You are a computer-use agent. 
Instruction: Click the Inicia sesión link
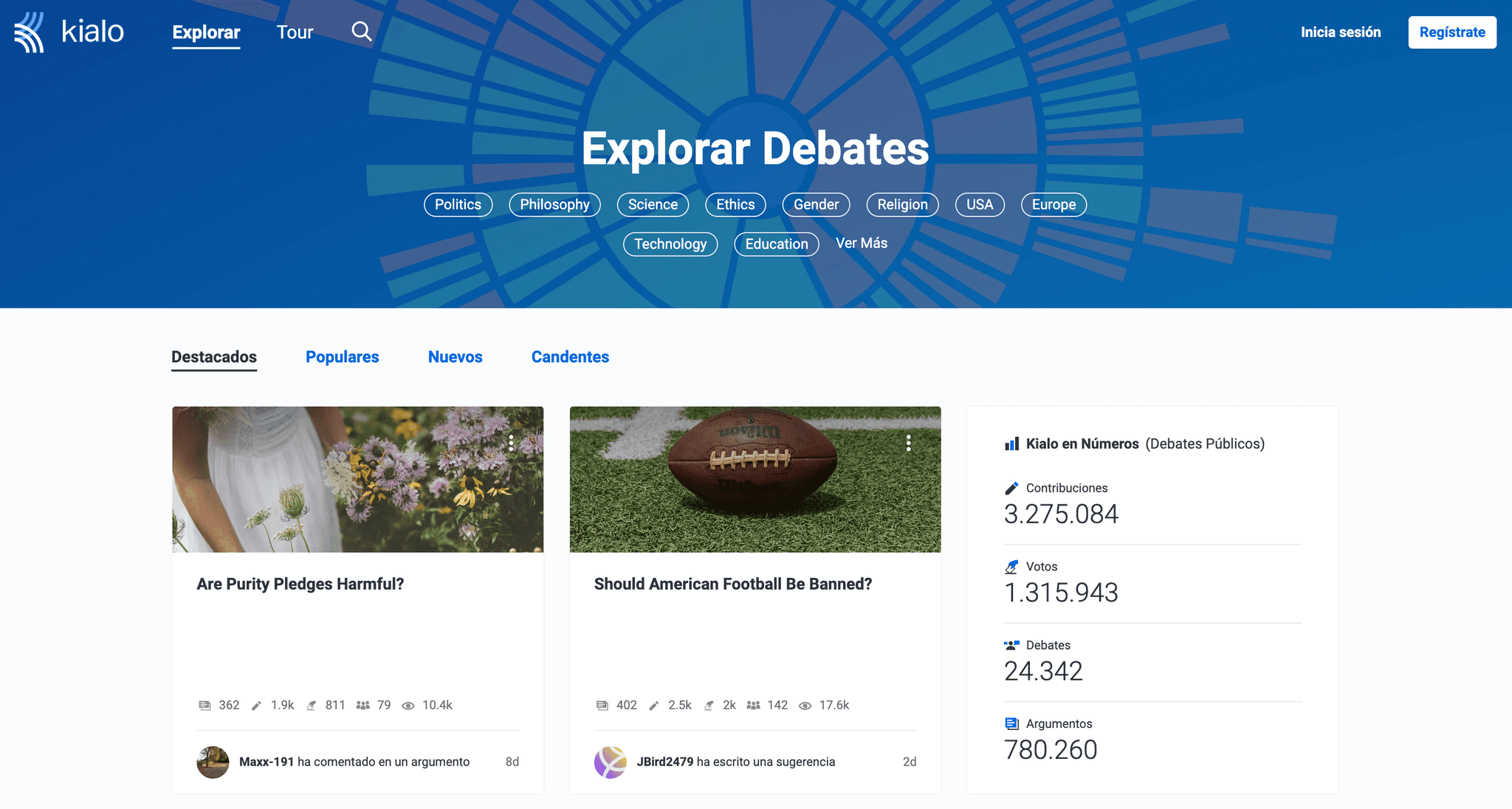tap(1340, 32)
